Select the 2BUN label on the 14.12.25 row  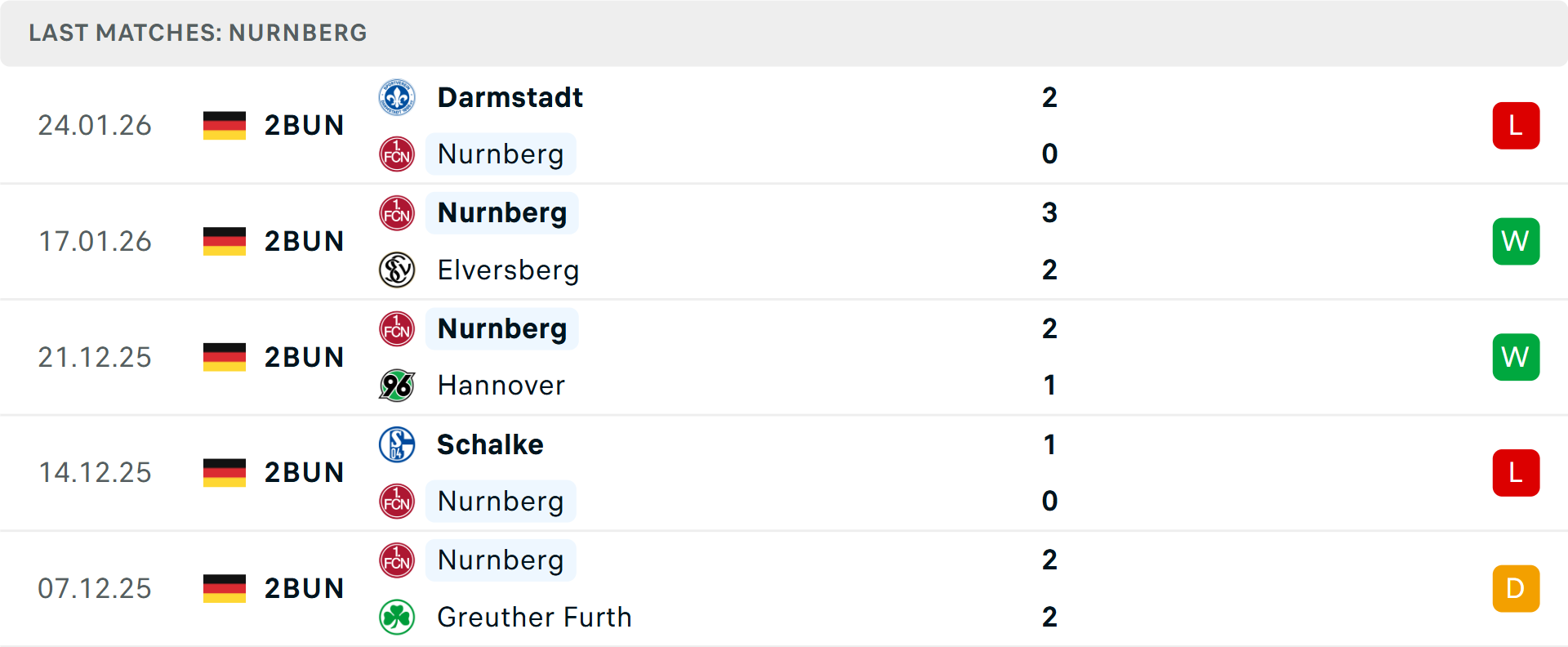click(304, 471)
